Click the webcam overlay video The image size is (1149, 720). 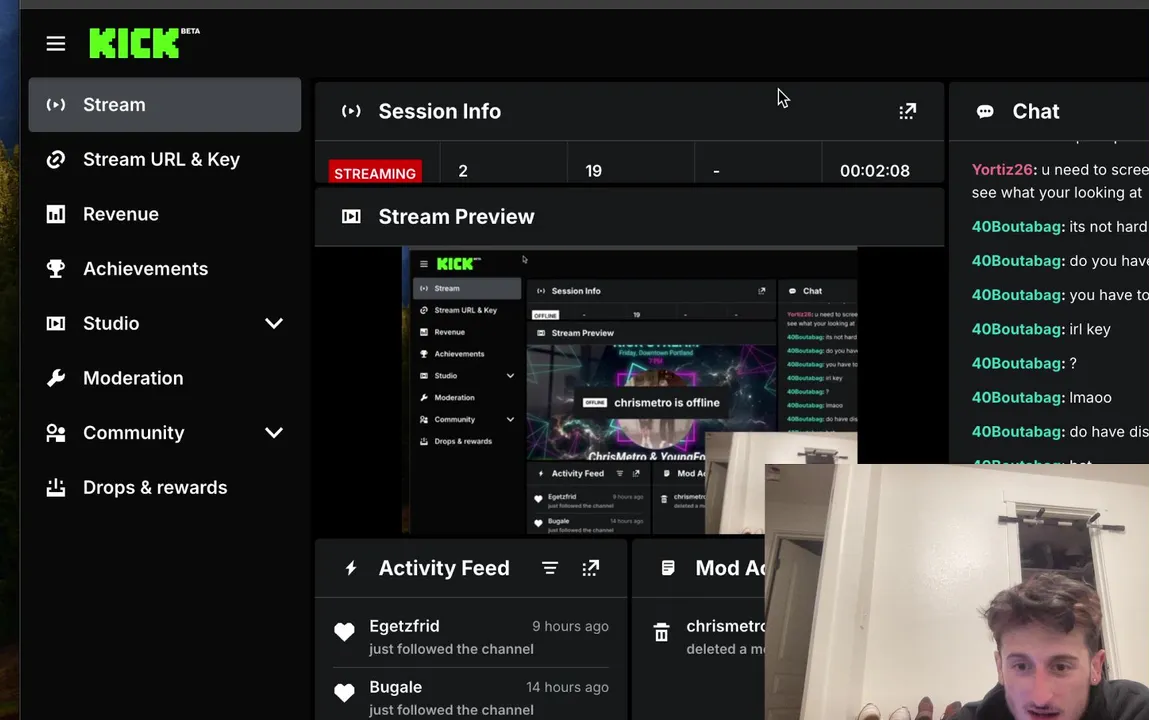coord(957,592)
